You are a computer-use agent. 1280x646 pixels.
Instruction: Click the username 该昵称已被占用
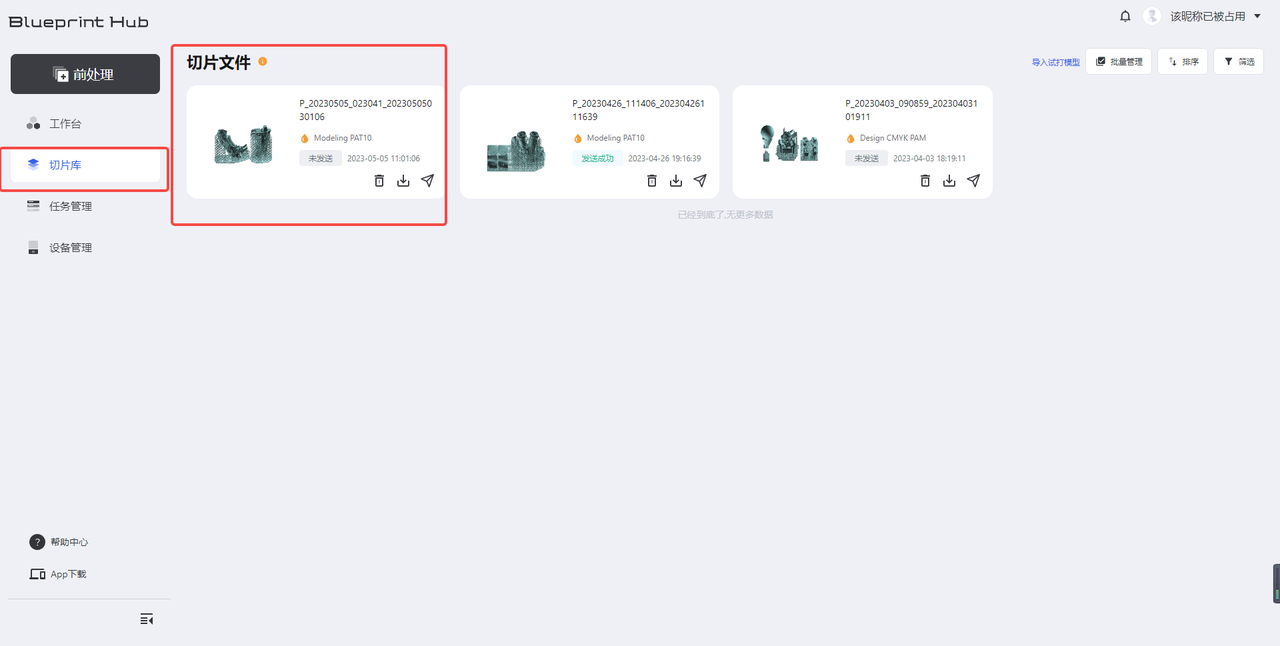point(1208,16)
